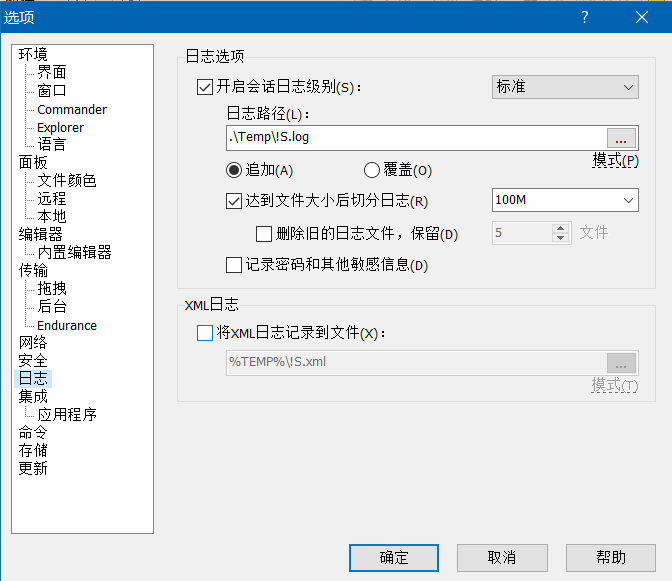
Task: Select 后台 under 传输
Action: (52, 306)
